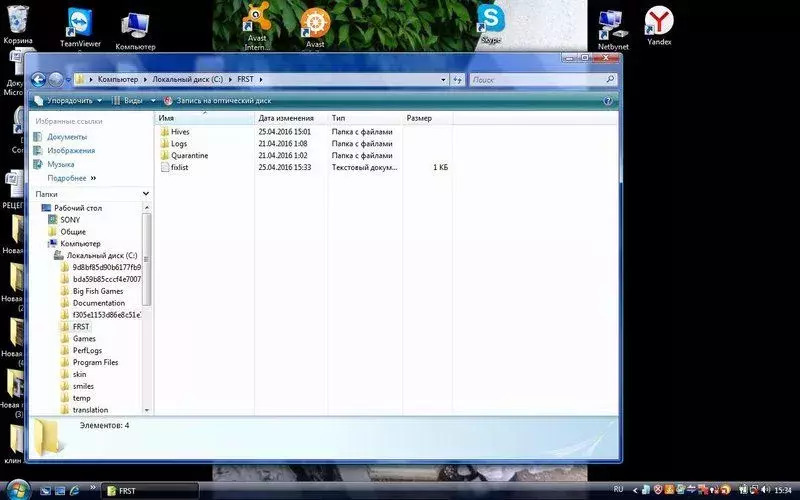Refresh the FRST folder view
This screenshot has width=800, height=500.
[458, 80]
